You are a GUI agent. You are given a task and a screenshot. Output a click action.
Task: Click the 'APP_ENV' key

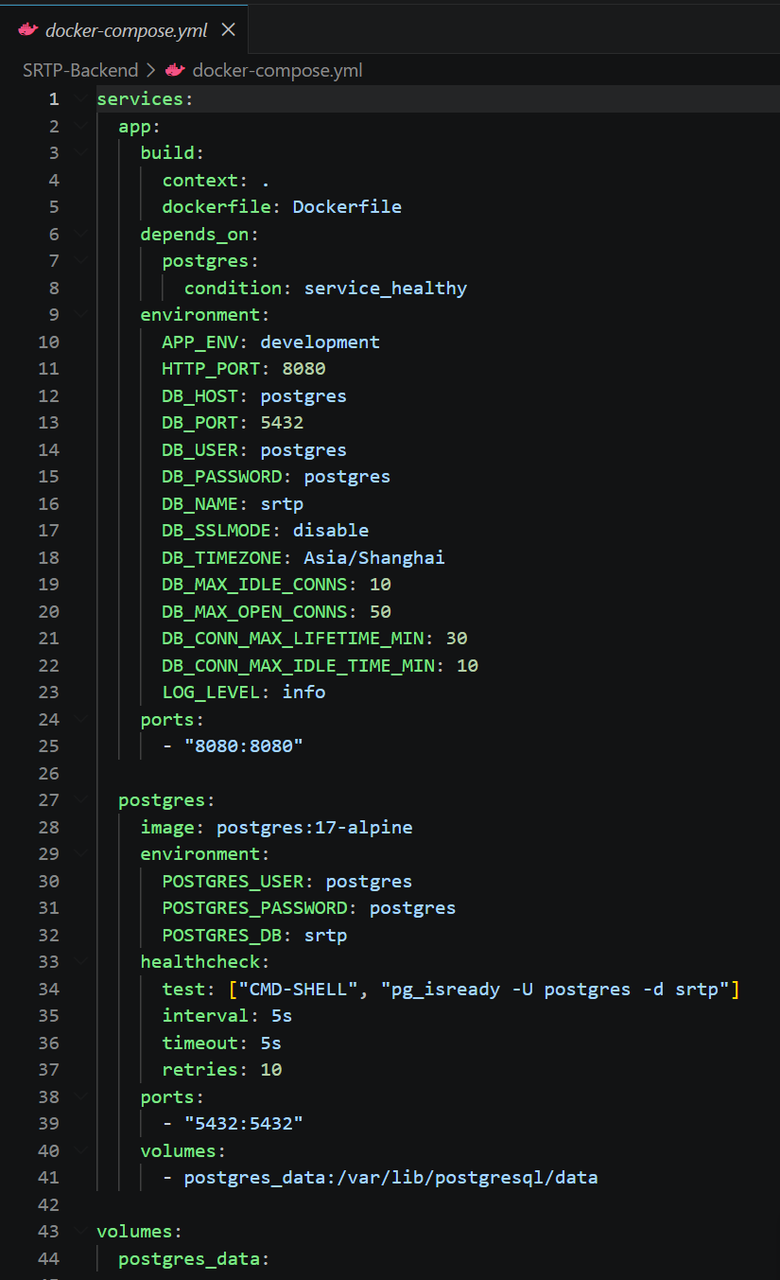pyautogui.click(x=200, y=342)
